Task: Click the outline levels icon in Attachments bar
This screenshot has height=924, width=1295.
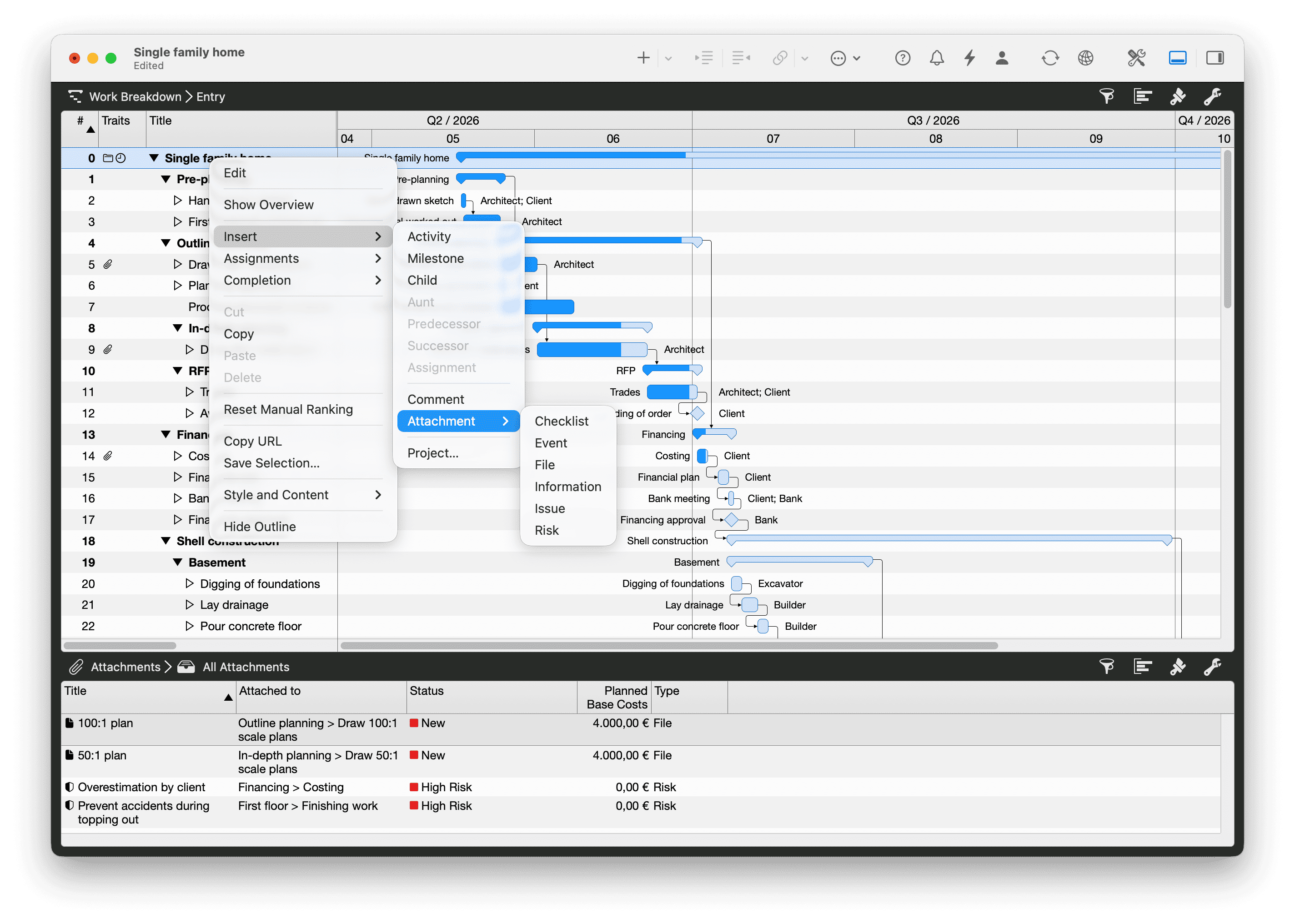Action: [1142, 666]
